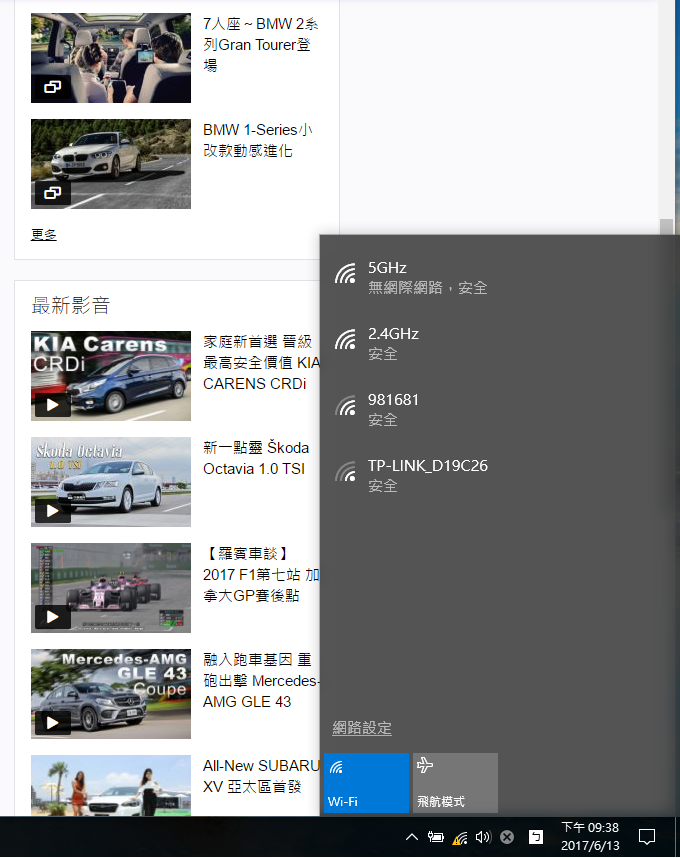Open the 2017 F1第七站 video link
This screenshot has height=858, width=680.
(x=261, y=575)
